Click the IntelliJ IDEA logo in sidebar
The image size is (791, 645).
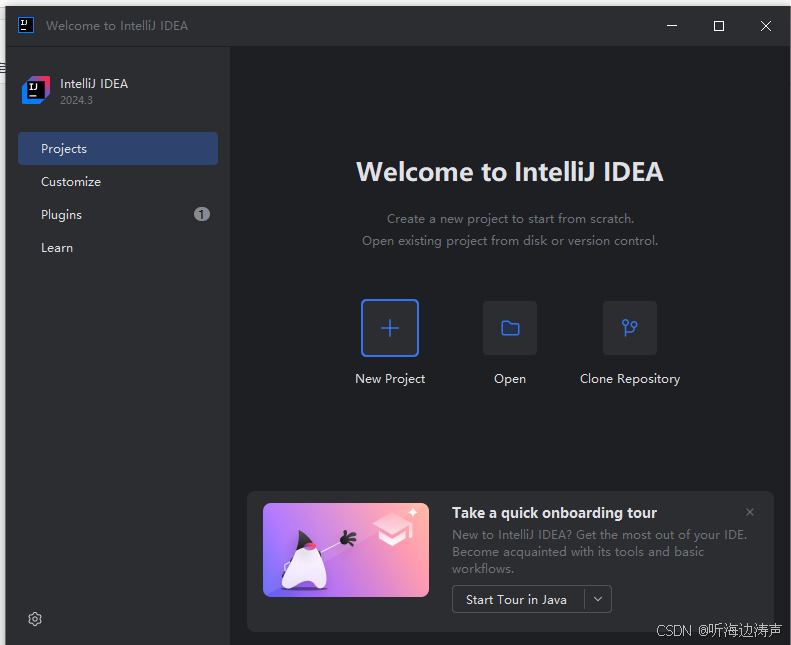point(36,90)
